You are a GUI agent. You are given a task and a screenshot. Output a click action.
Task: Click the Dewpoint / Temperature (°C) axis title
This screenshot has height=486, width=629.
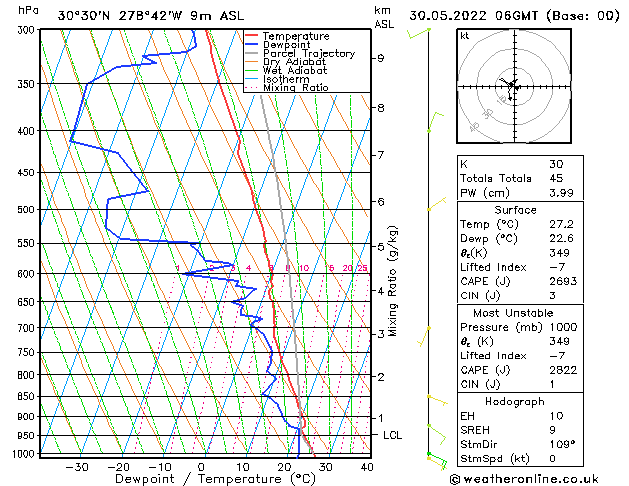215,479
